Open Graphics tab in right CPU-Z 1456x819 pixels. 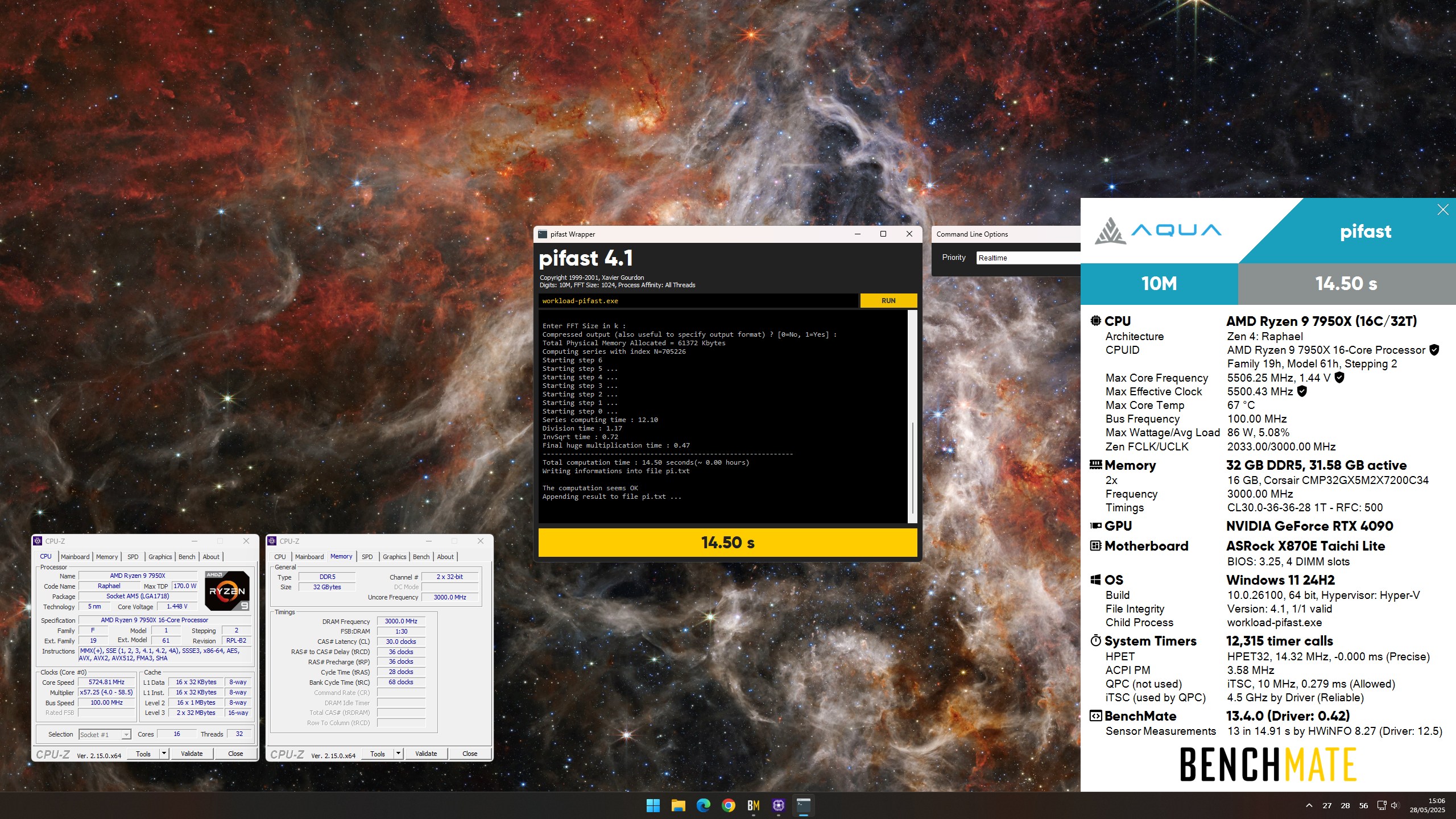[395, 557]
